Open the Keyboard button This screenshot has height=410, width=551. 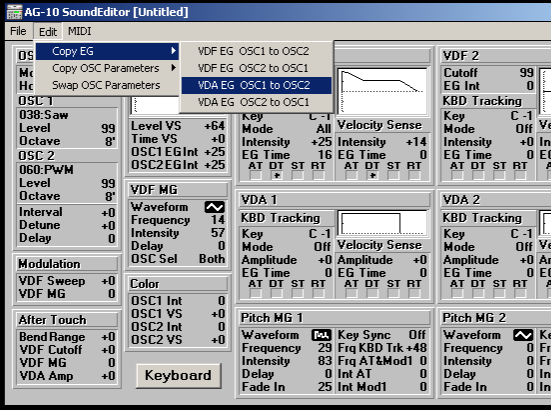[x=179, y=376]
